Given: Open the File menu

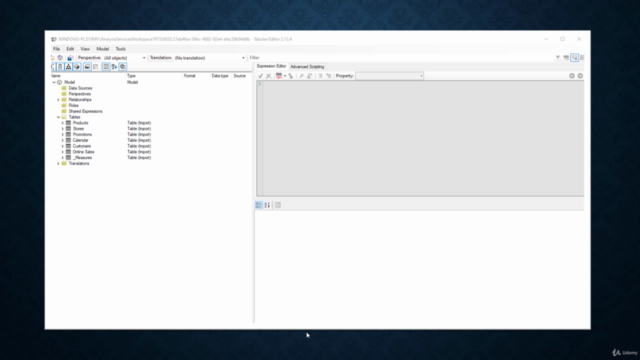Looking at the screenshot, I should (x=56, y=49).
